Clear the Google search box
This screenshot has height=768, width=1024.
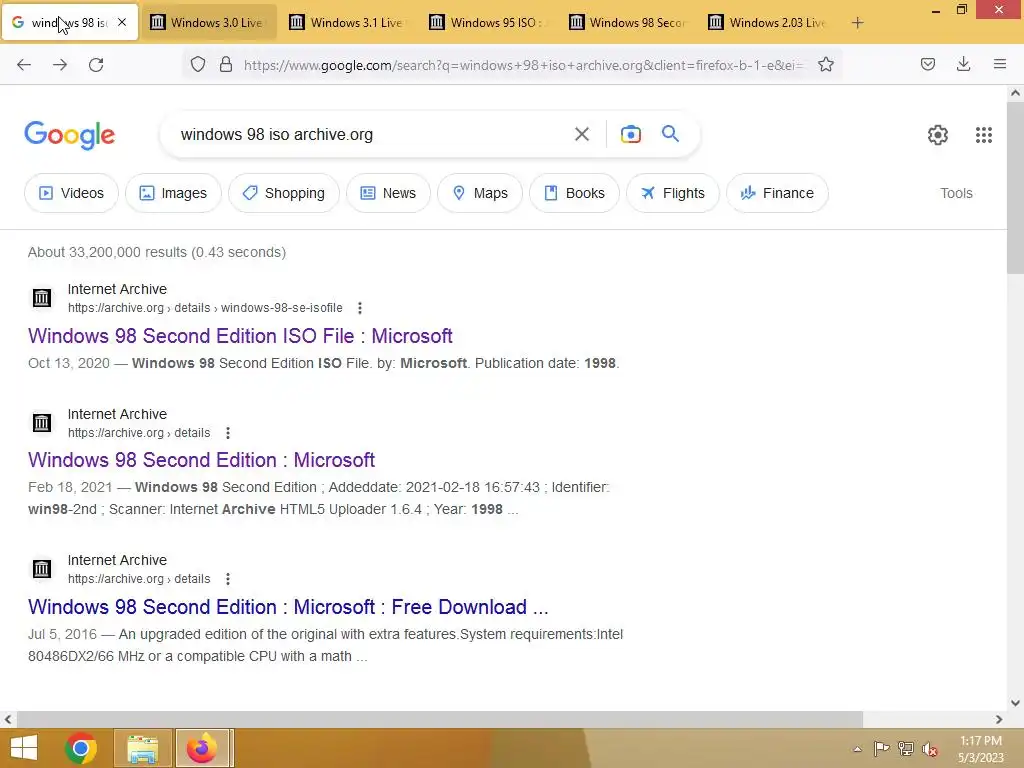point(581,135)
